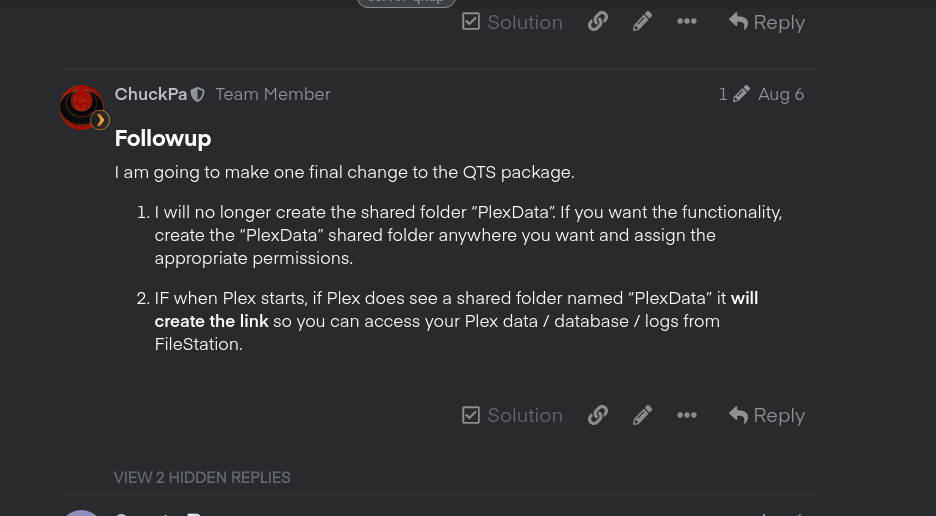Open the partially visible server-qnap tag
936x516 pixels.
point(406,2)
